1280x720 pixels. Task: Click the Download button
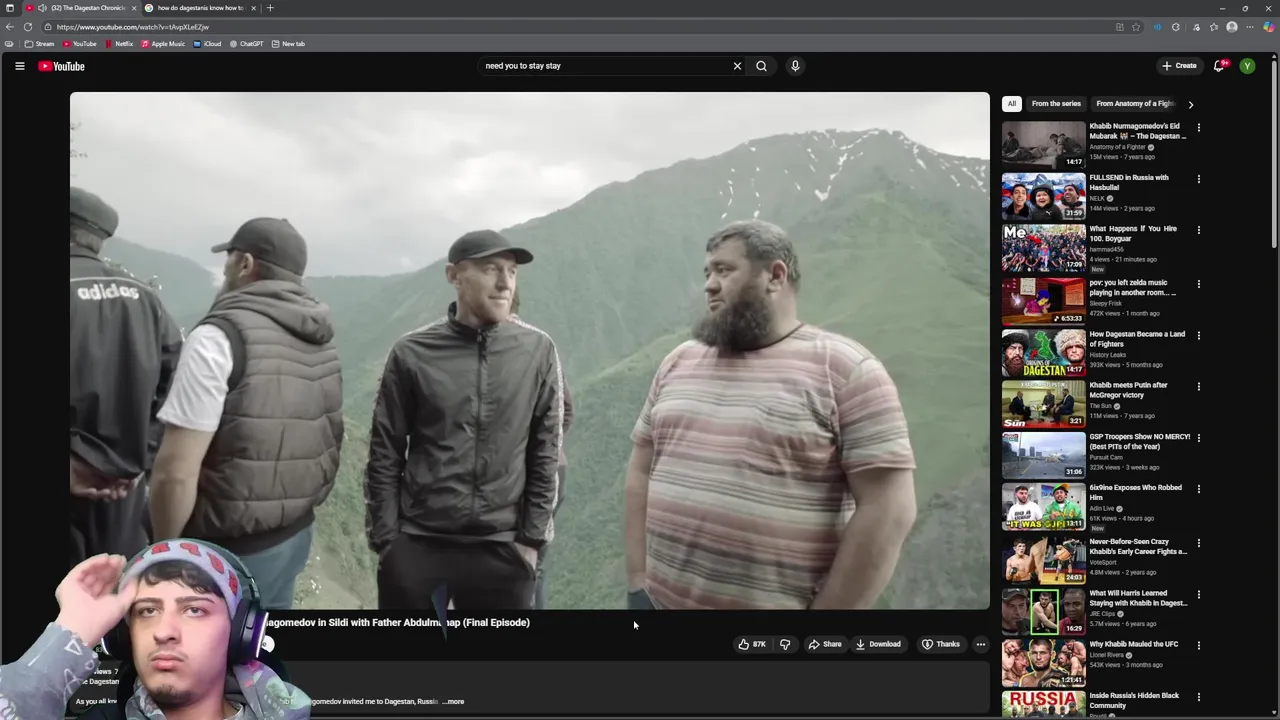coord(878,644)
